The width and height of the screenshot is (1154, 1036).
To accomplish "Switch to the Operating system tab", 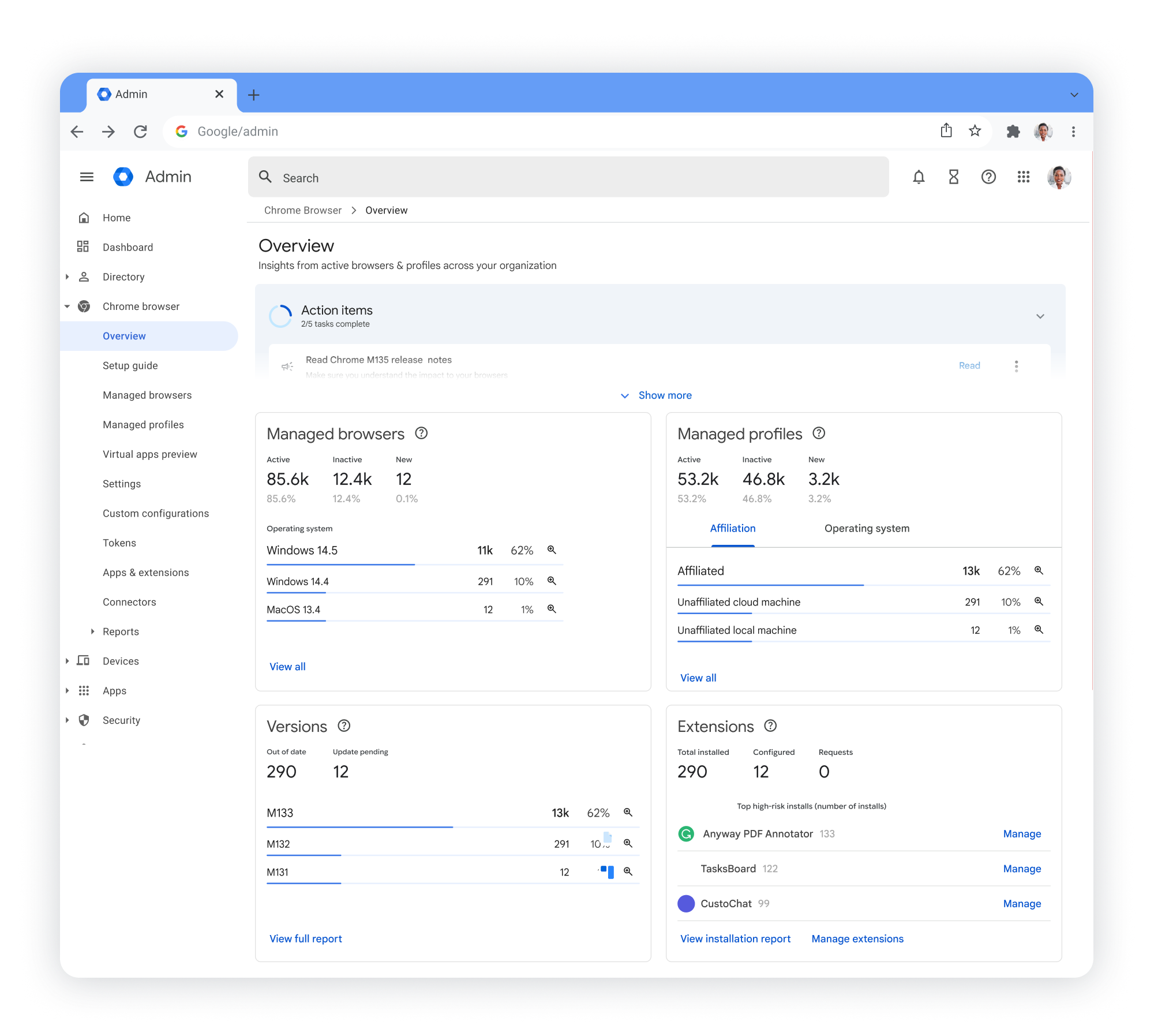I will [867, 529].
